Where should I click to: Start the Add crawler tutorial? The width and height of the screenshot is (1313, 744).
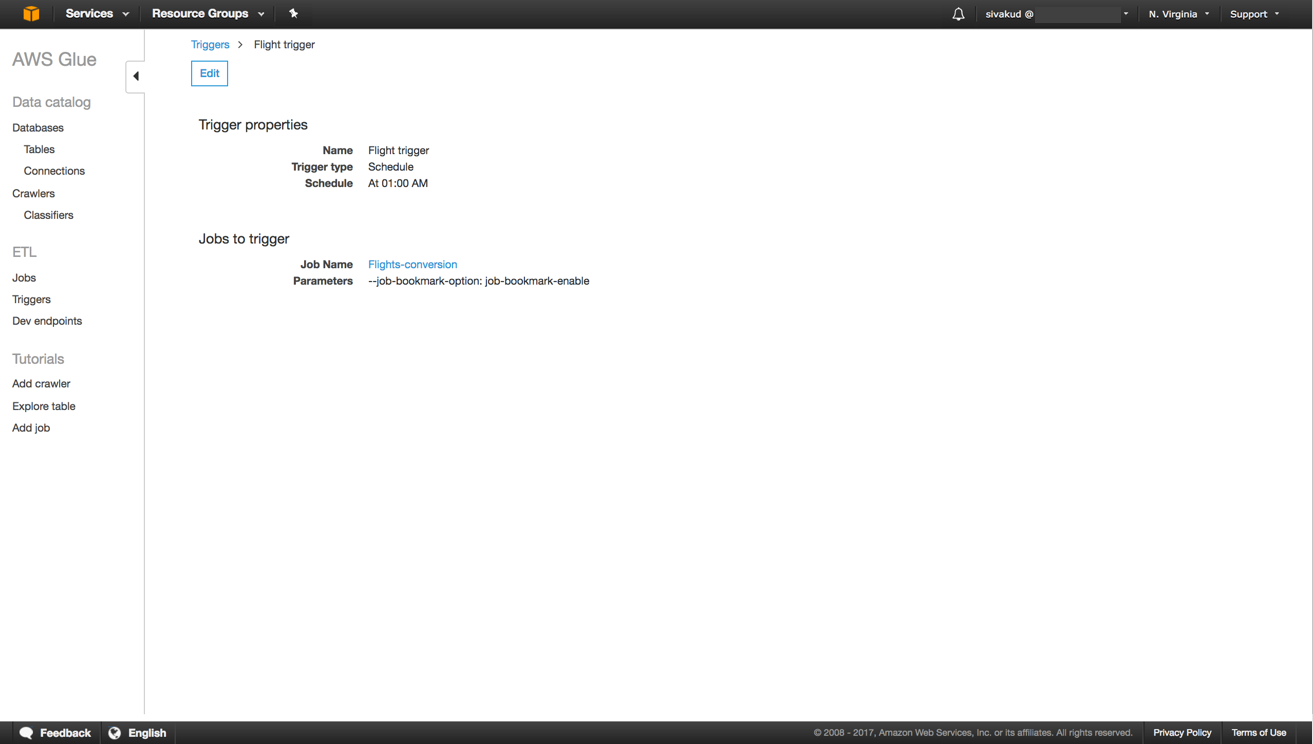[x=41, y=384]
